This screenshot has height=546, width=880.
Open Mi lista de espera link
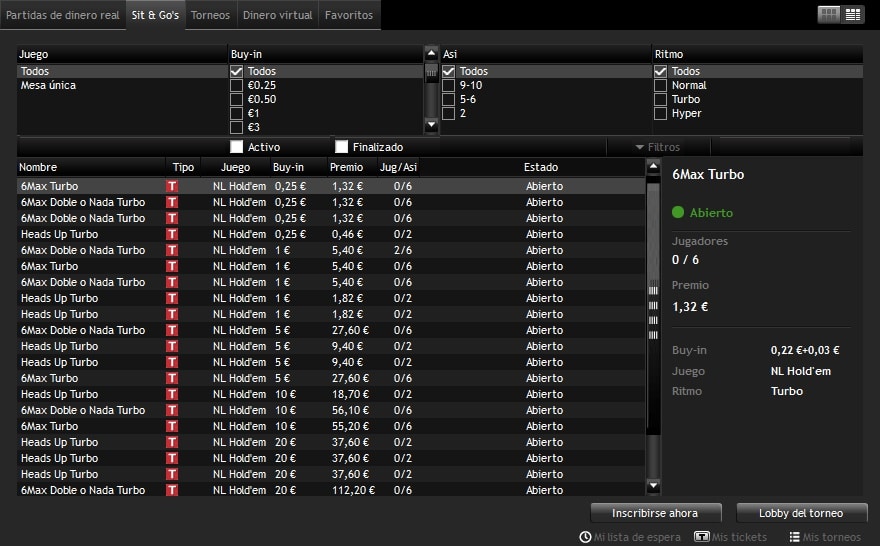coord(637,537)
